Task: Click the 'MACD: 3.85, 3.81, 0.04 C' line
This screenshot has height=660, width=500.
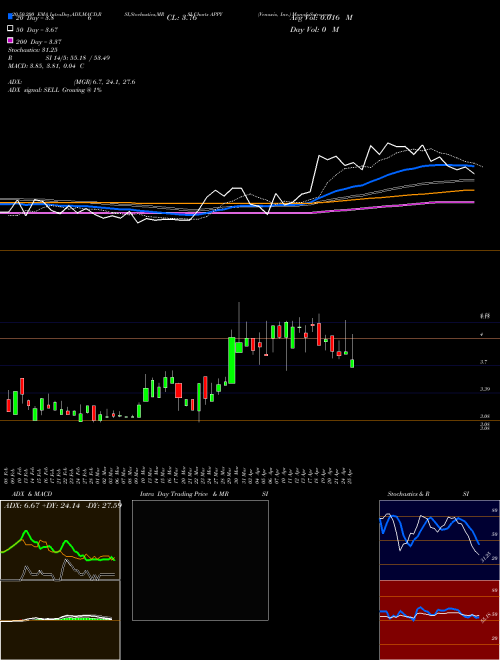Action: (x=46, y=66)
